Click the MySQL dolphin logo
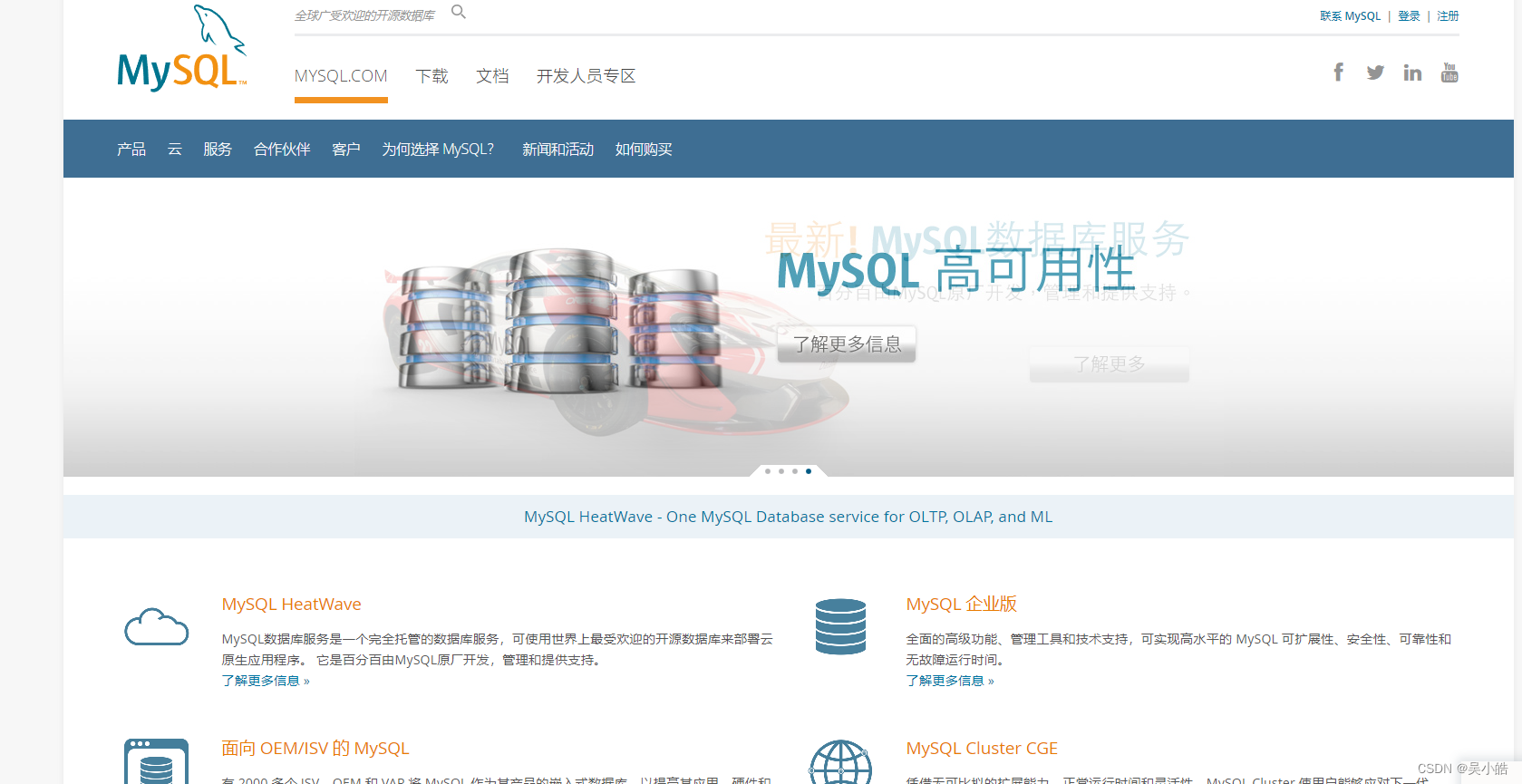 (181, 49)
